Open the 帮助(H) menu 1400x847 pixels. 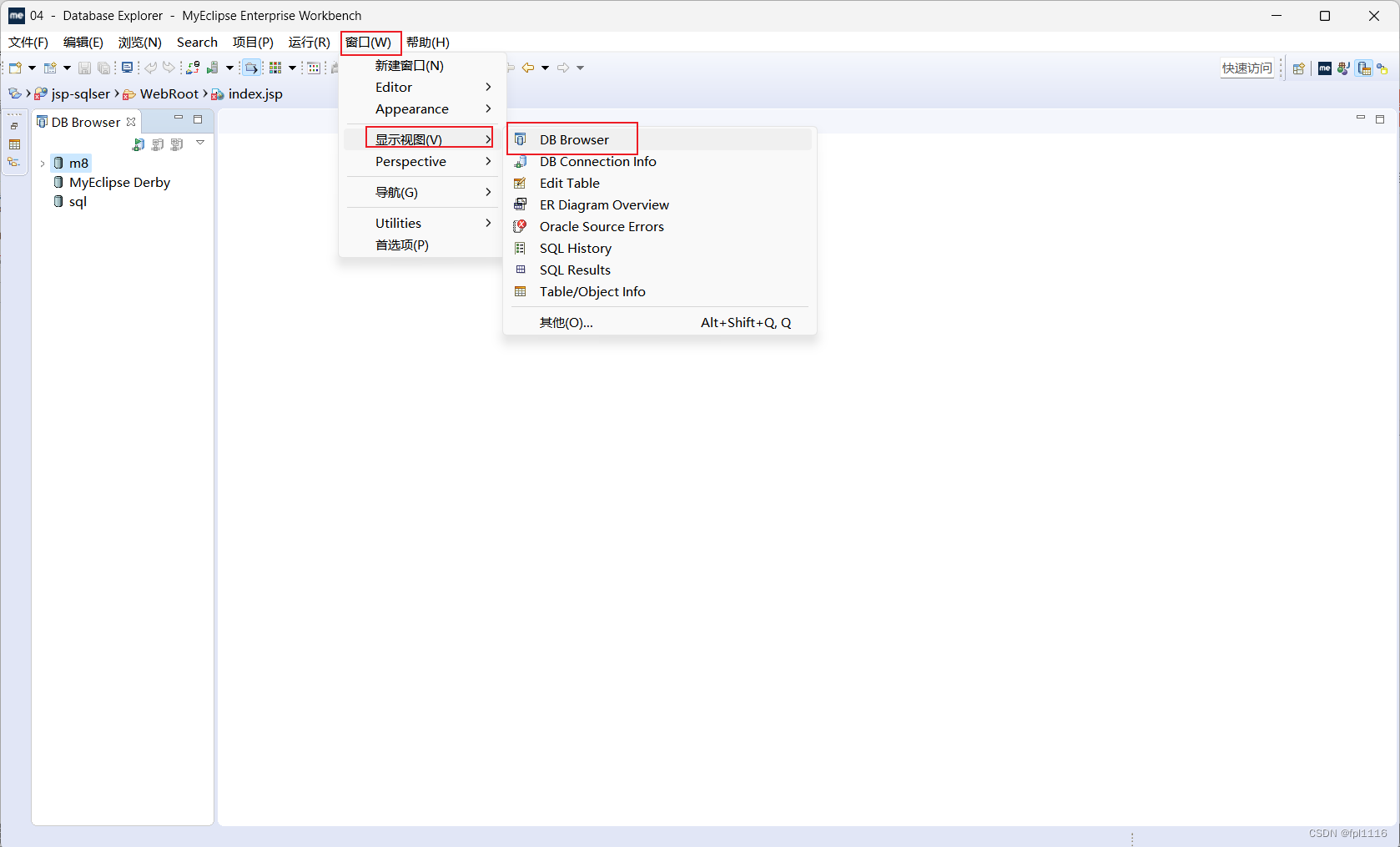click(x=428, y=43)
